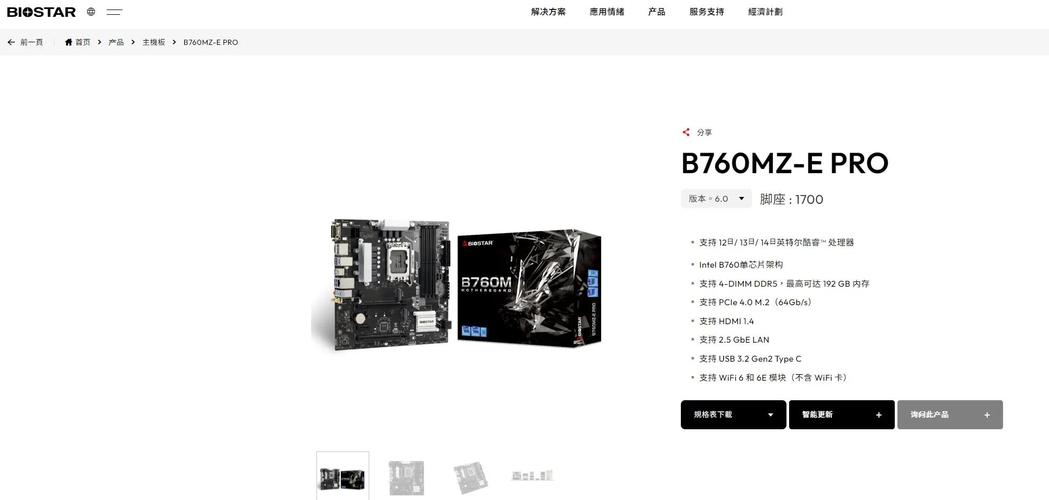Open the globe language selector

click(91, 11)
